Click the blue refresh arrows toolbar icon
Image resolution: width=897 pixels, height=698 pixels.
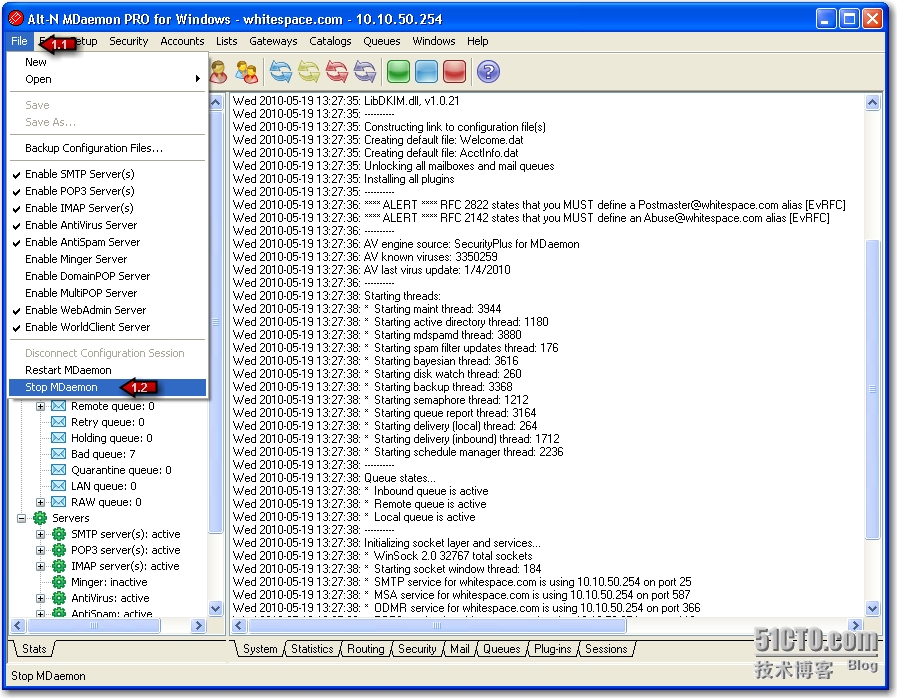pyautogui.click(x=280, y=72)
